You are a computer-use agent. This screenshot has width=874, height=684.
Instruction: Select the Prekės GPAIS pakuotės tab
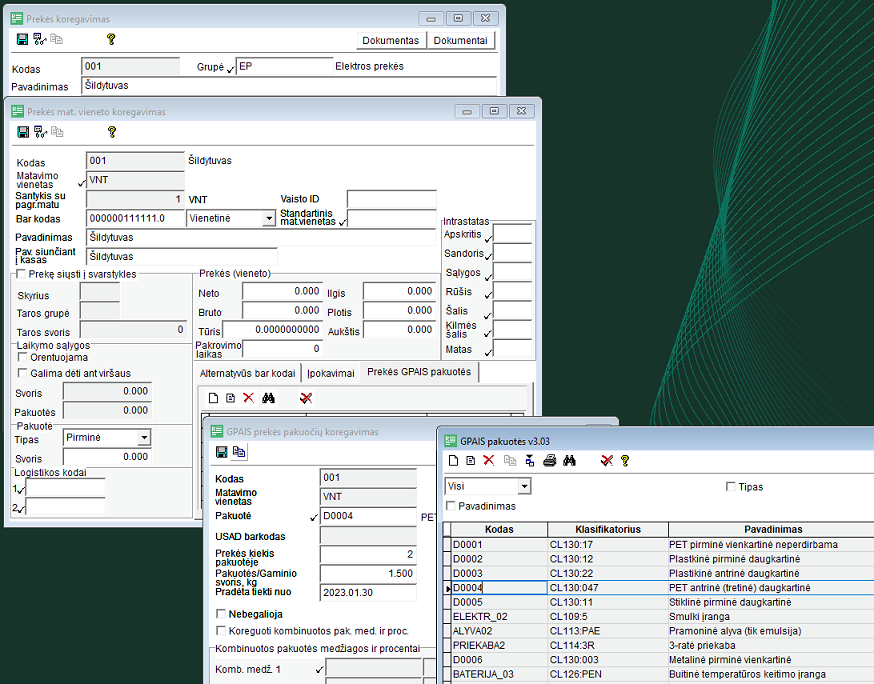pyautogui.click(x=419, y=372)
